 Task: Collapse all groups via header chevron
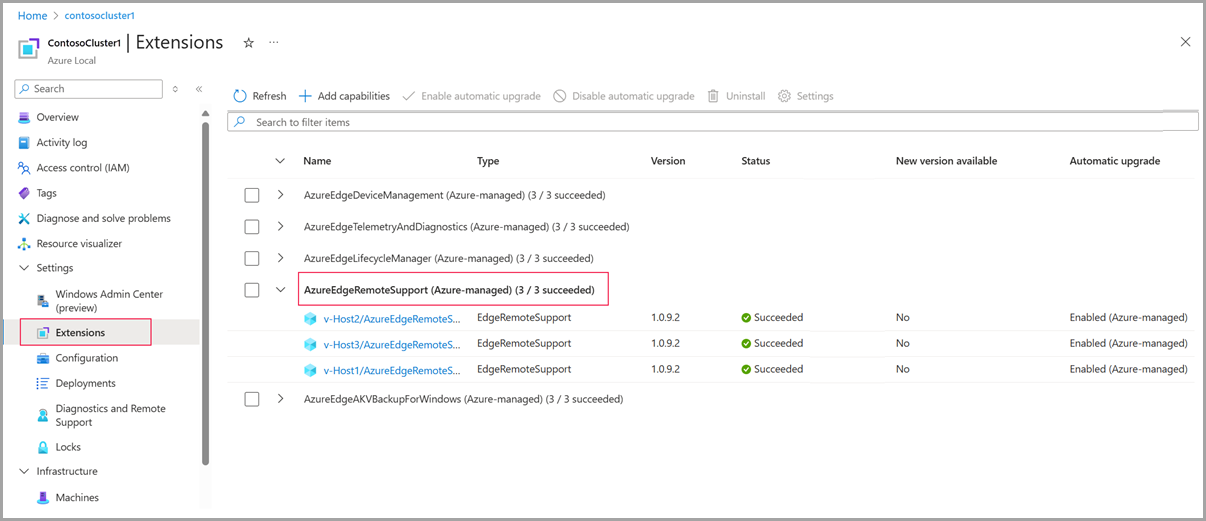click(x=280, y=161)
